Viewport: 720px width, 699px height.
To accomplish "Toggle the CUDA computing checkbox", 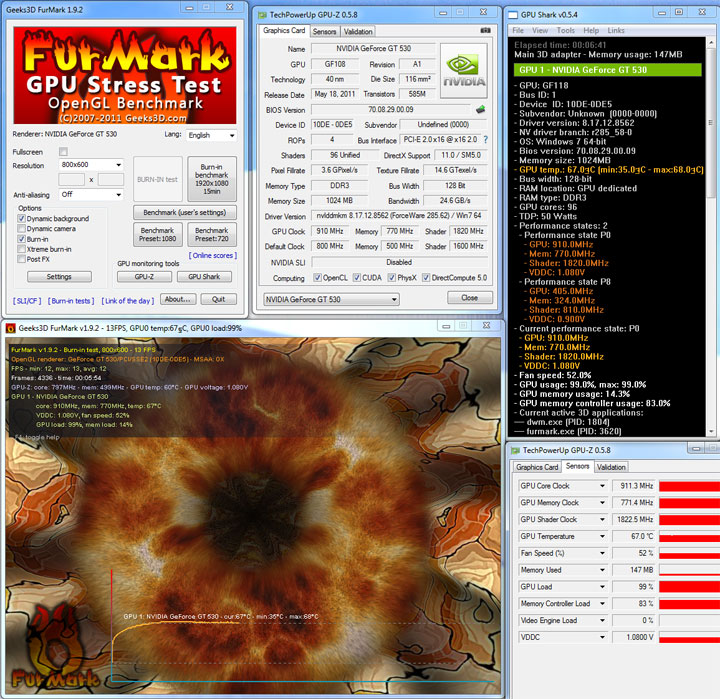I will click(357, 278).
